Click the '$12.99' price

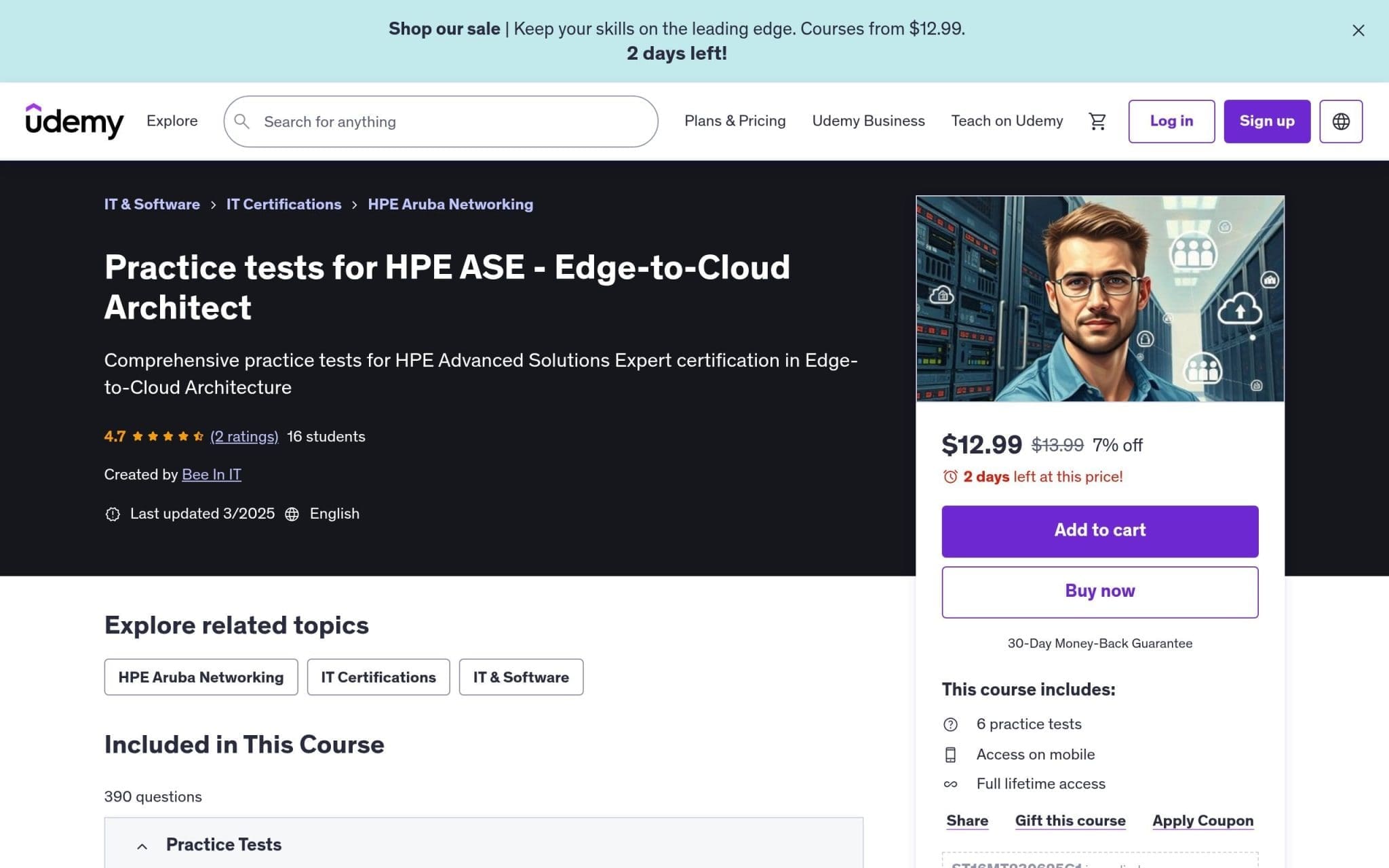[981, 445]
